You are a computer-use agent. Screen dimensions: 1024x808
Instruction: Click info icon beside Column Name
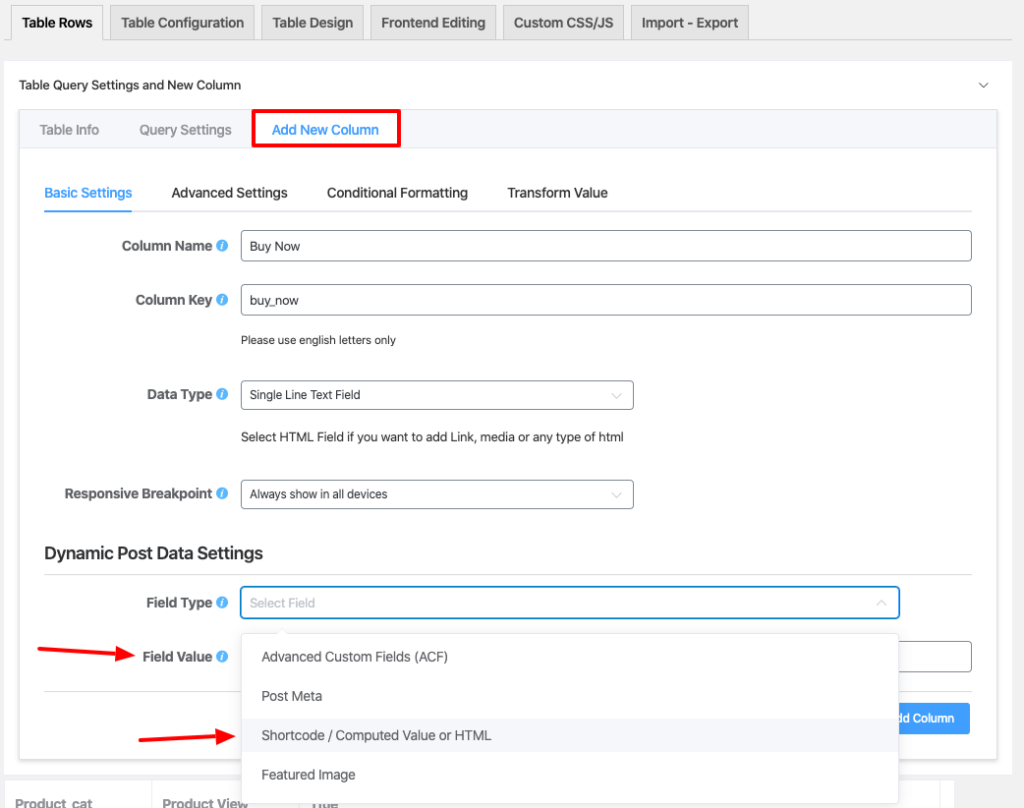coord(222,246)
